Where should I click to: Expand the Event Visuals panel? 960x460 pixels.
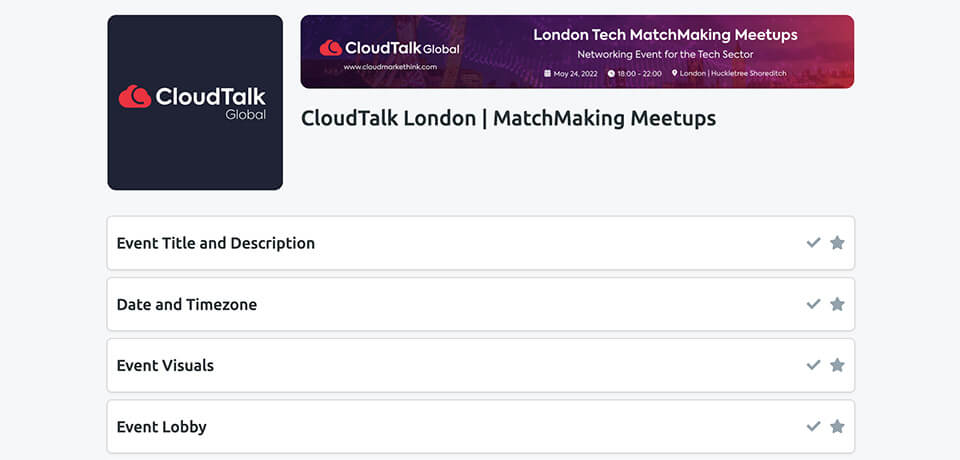click(x=165, y=365)
